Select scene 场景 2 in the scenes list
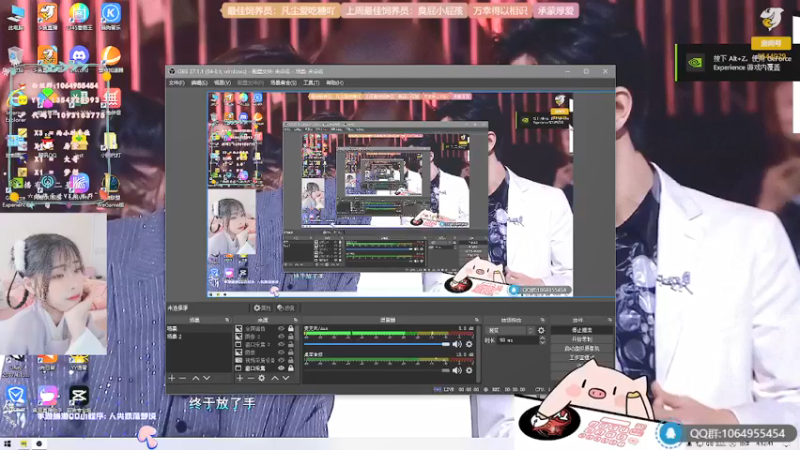This screenshot has width=800, height=450. (x=198, y=337)
